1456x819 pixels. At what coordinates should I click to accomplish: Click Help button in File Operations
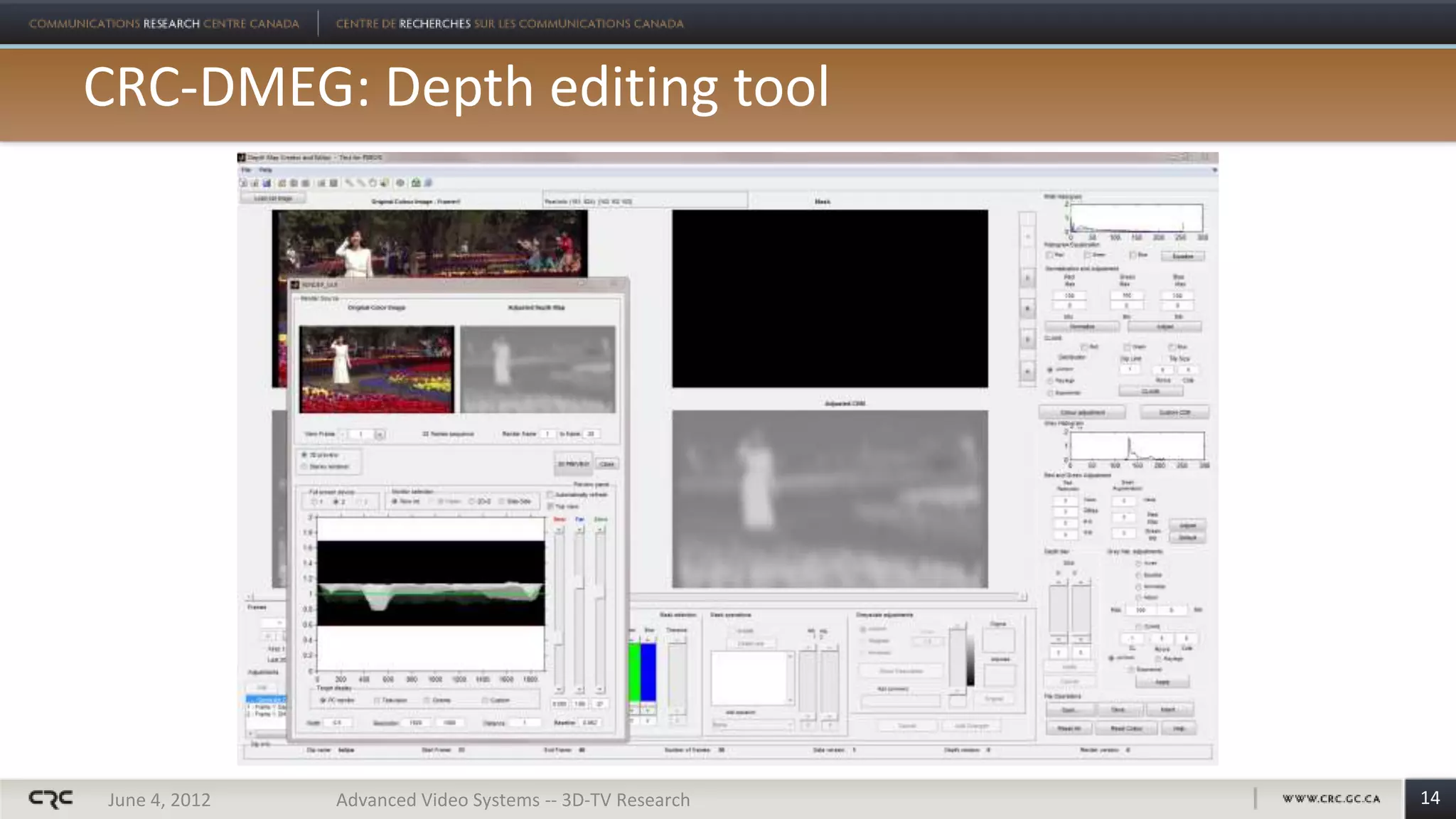click(x=1178, y=729)
